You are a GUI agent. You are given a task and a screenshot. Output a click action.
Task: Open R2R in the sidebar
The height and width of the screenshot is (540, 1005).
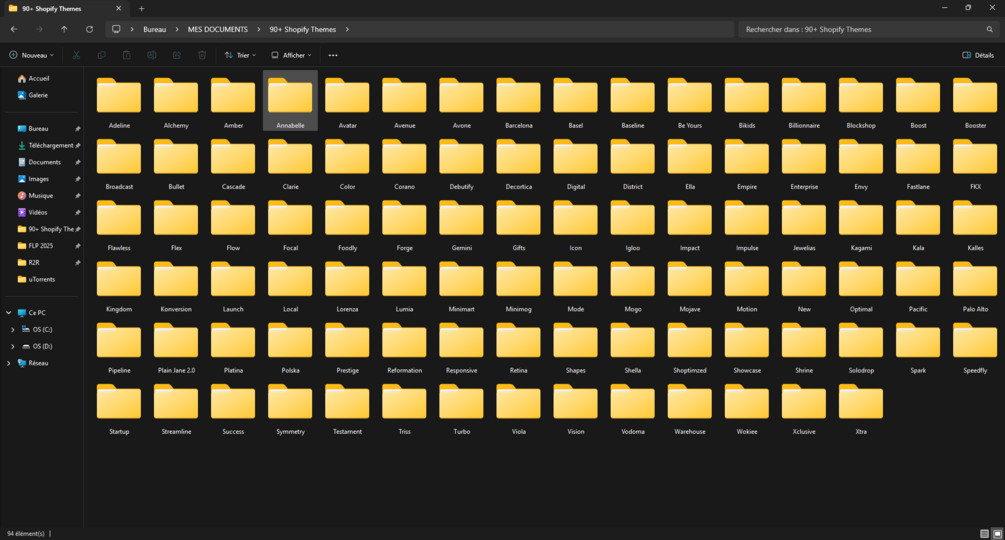(x=33, y=263)
